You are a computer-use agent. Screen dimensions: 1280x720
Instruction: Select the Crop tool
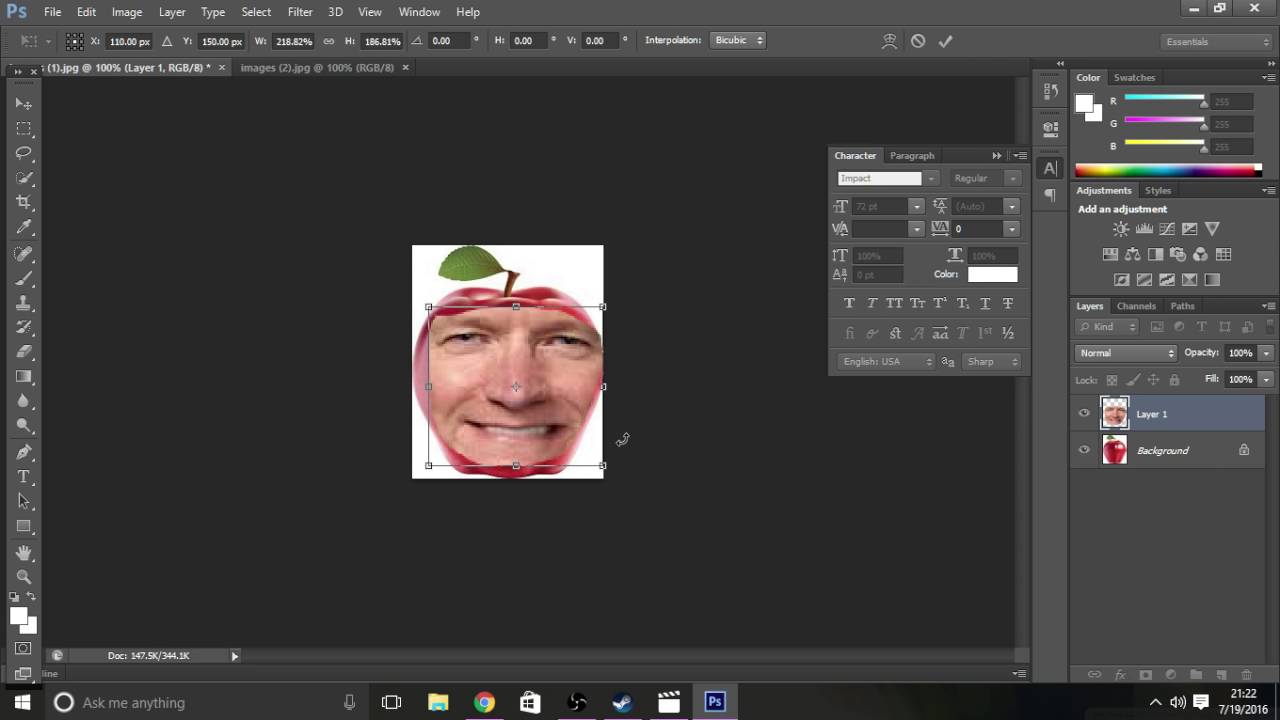[24, 203]
